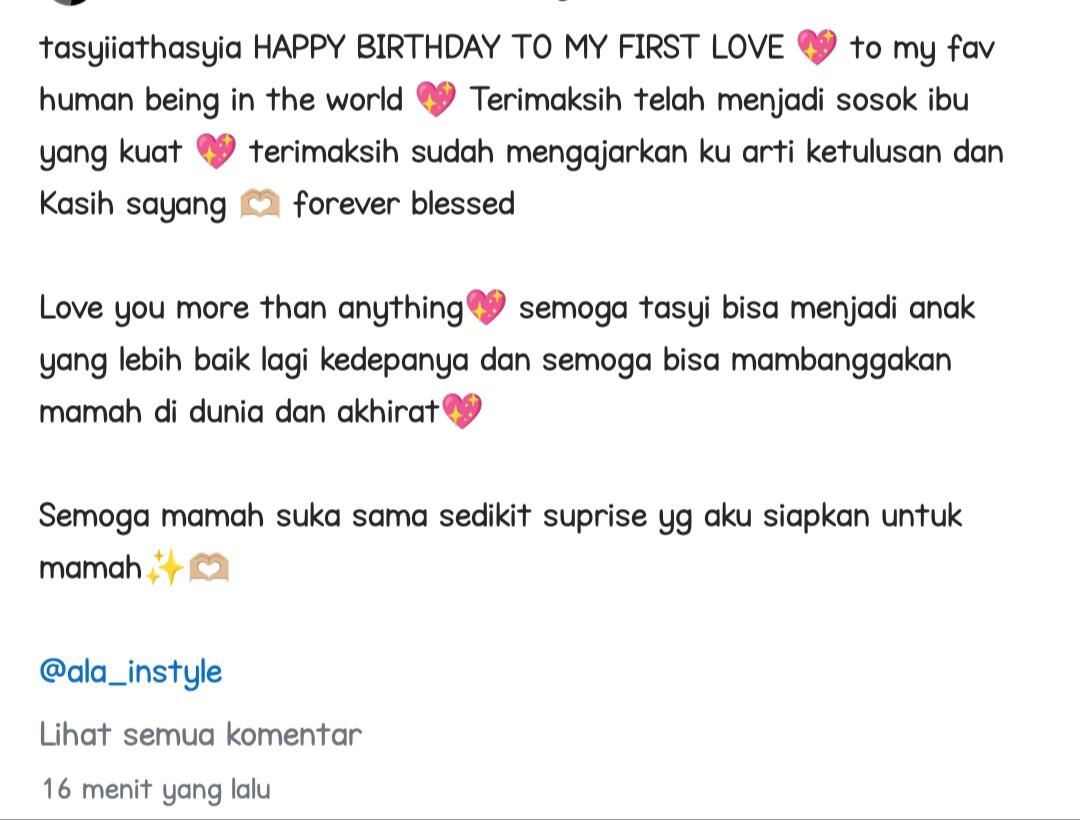This screenshot has height=820, width=1080.
Task: Click the sparkles emoji after final "mamah"
Action: tap(164, 569)
